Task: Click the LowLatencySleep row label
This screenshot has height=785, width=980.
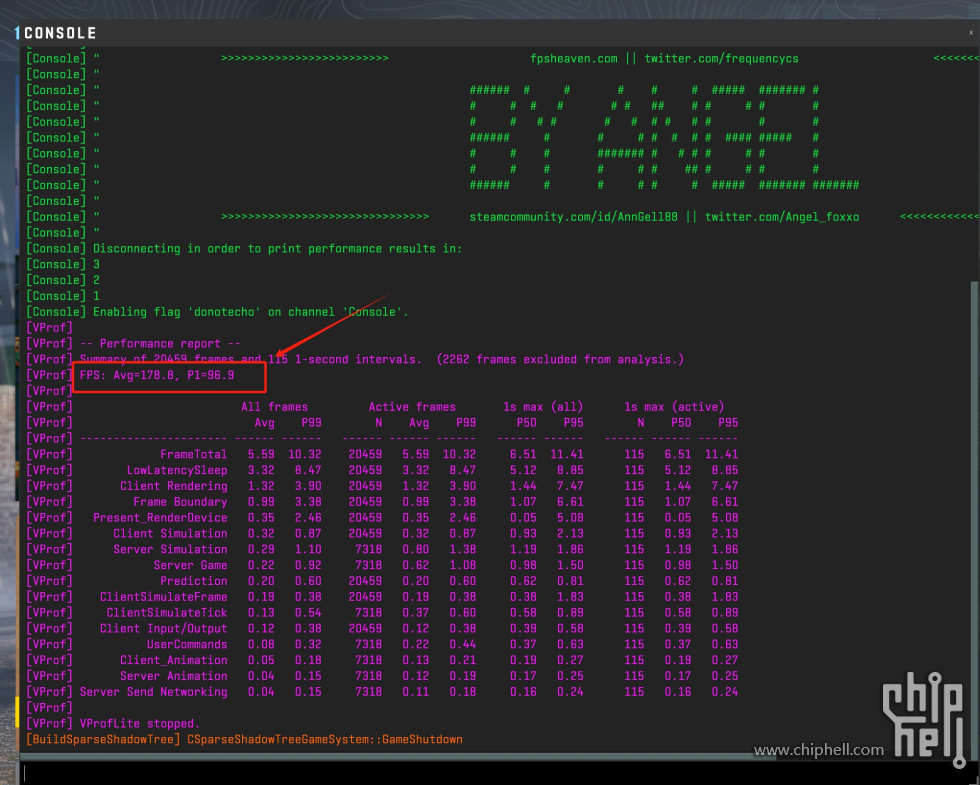Action: click(177, 470)
